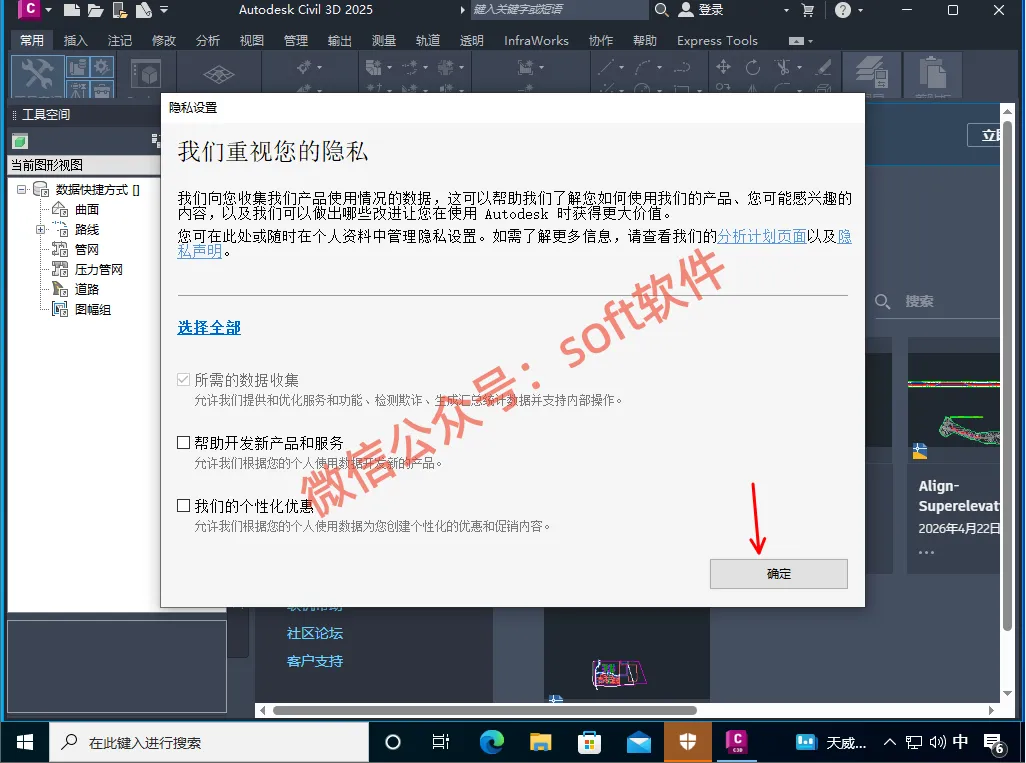
Task: Open the 帮助 ribbon tab
Action: coord(645,41)
